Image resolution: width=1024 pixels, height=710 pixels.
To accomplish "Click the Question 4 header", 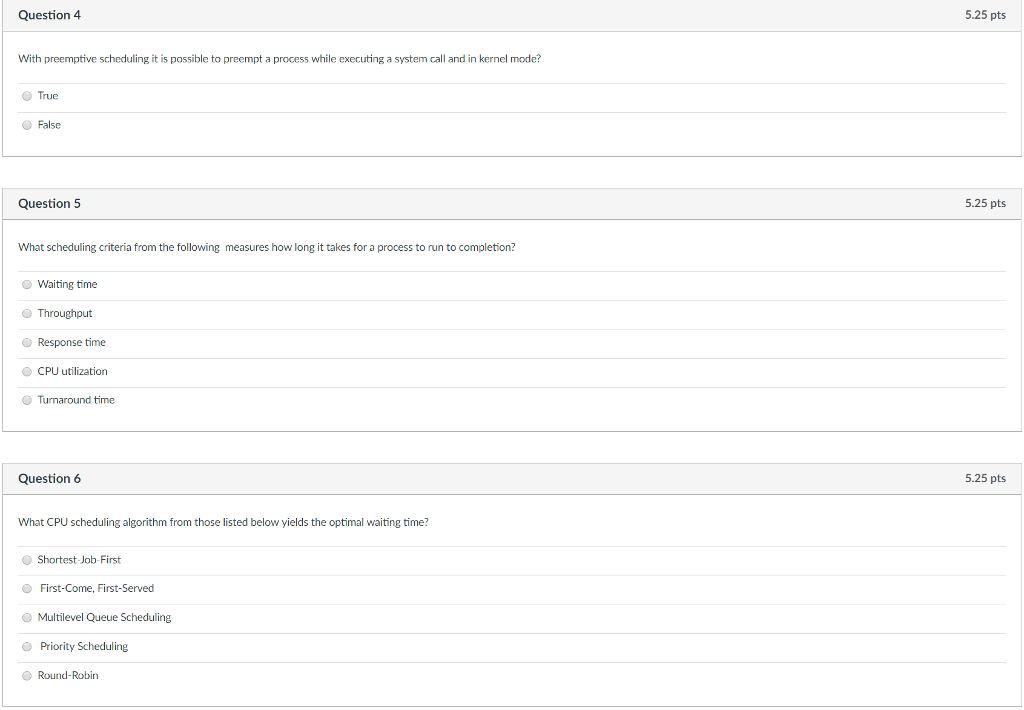I will [50, 15].
